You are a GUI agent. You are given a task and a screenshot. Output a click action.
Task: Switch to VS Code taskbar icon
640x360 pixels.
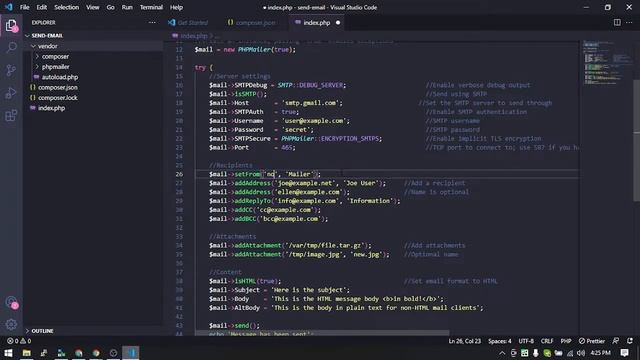point(131,353)
